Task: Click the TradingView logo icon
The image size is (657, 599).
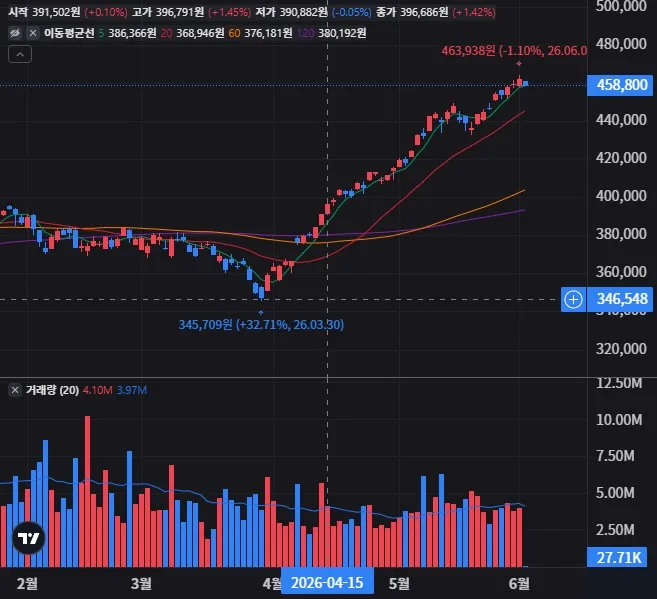Action: click(28, 538)
